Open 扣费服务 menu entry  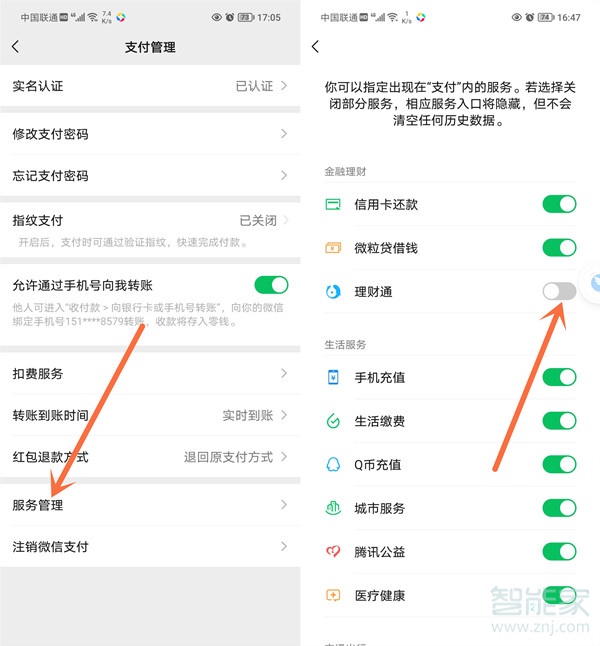coord(150,373)
